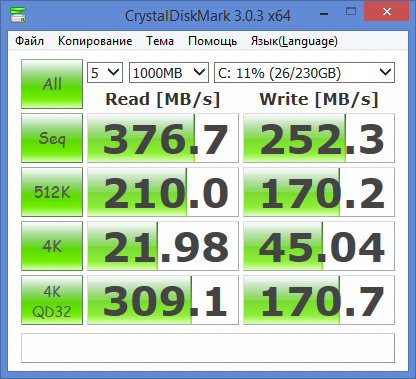Minimize the CrystalDiskMark window

pyautogui.click(x=324, y=14)
